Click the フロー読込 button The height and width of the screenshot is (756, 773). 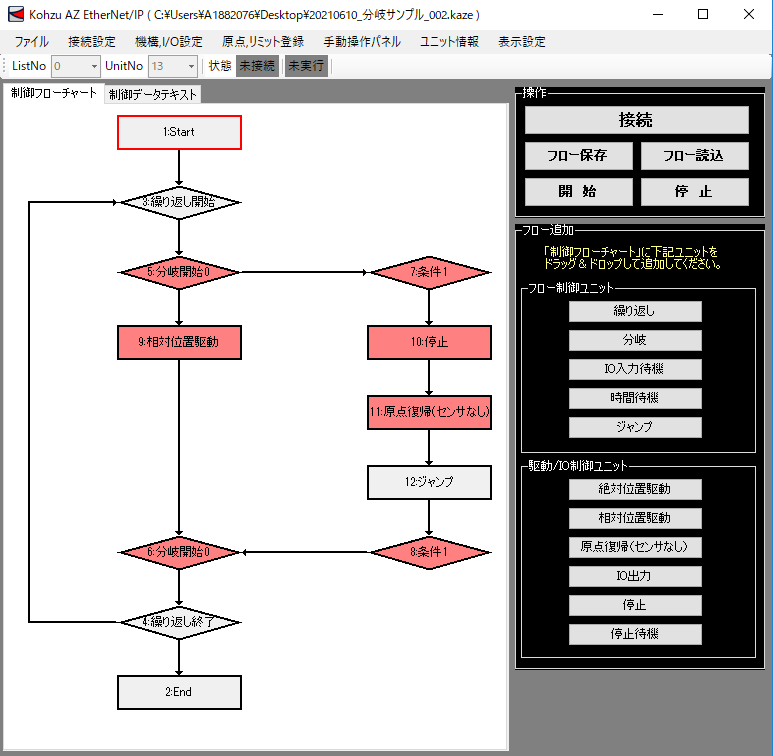pyautogui.click(x=694, y=156)
